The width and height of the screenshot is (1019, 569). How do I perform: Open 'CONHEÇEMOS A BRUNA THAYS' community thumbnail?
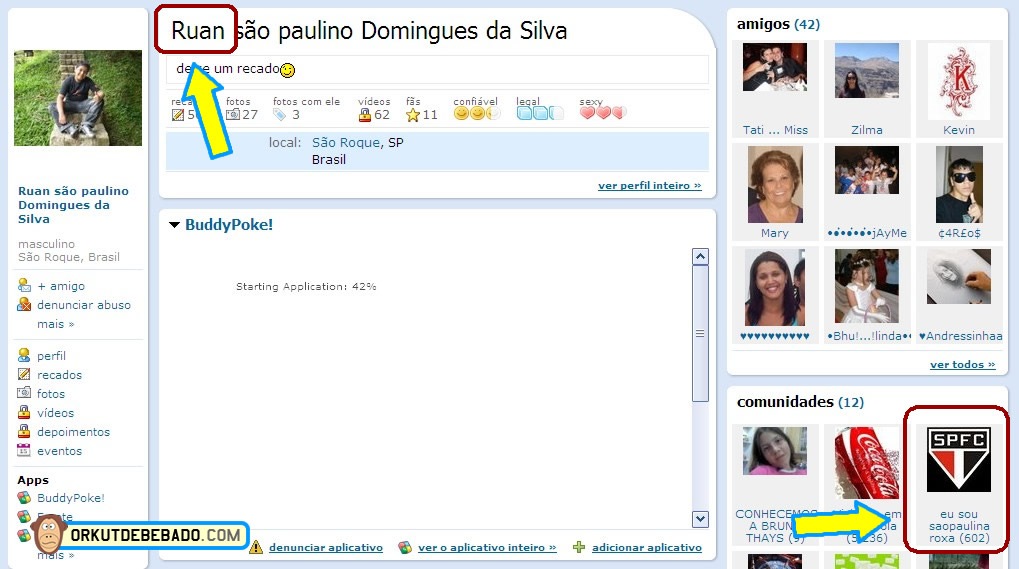coord(775,451)
